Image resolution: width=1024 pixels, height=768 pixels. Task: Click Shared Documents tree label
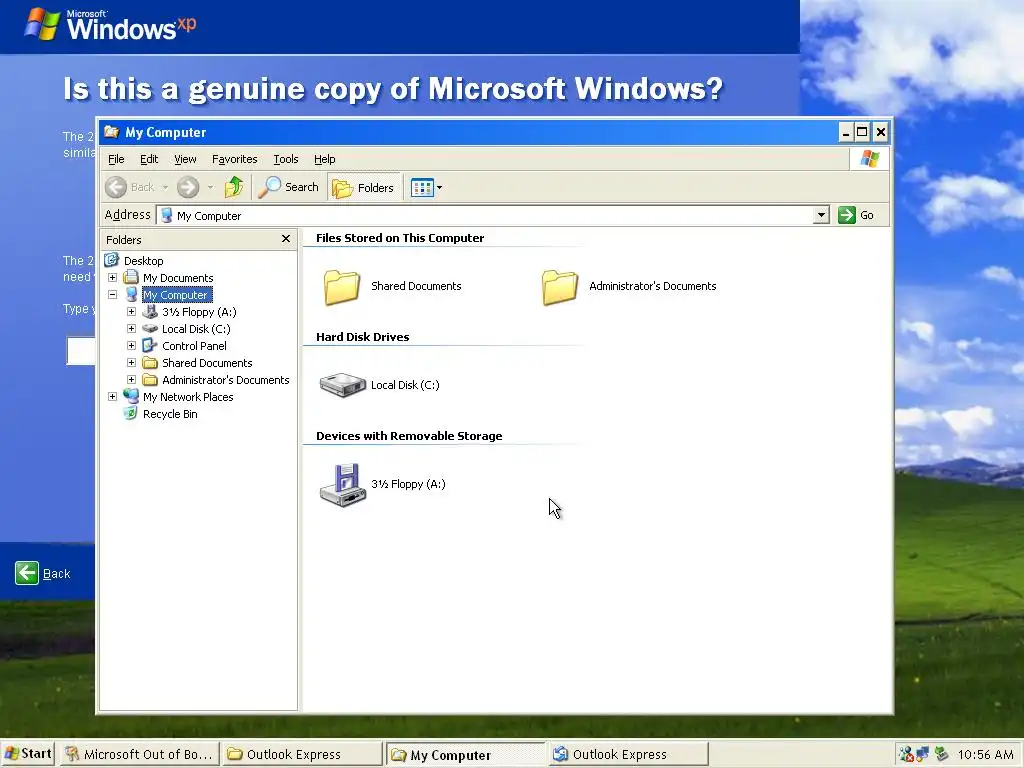[207, 362]
